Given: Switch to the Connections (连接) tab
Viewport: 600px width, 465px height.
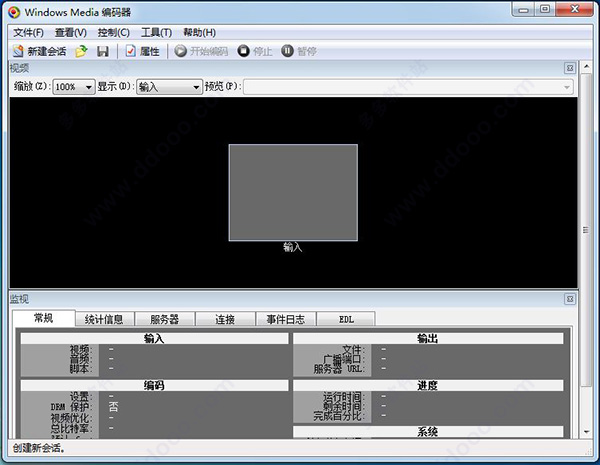Looking at the screenshot, I should (x=225, y=319).
